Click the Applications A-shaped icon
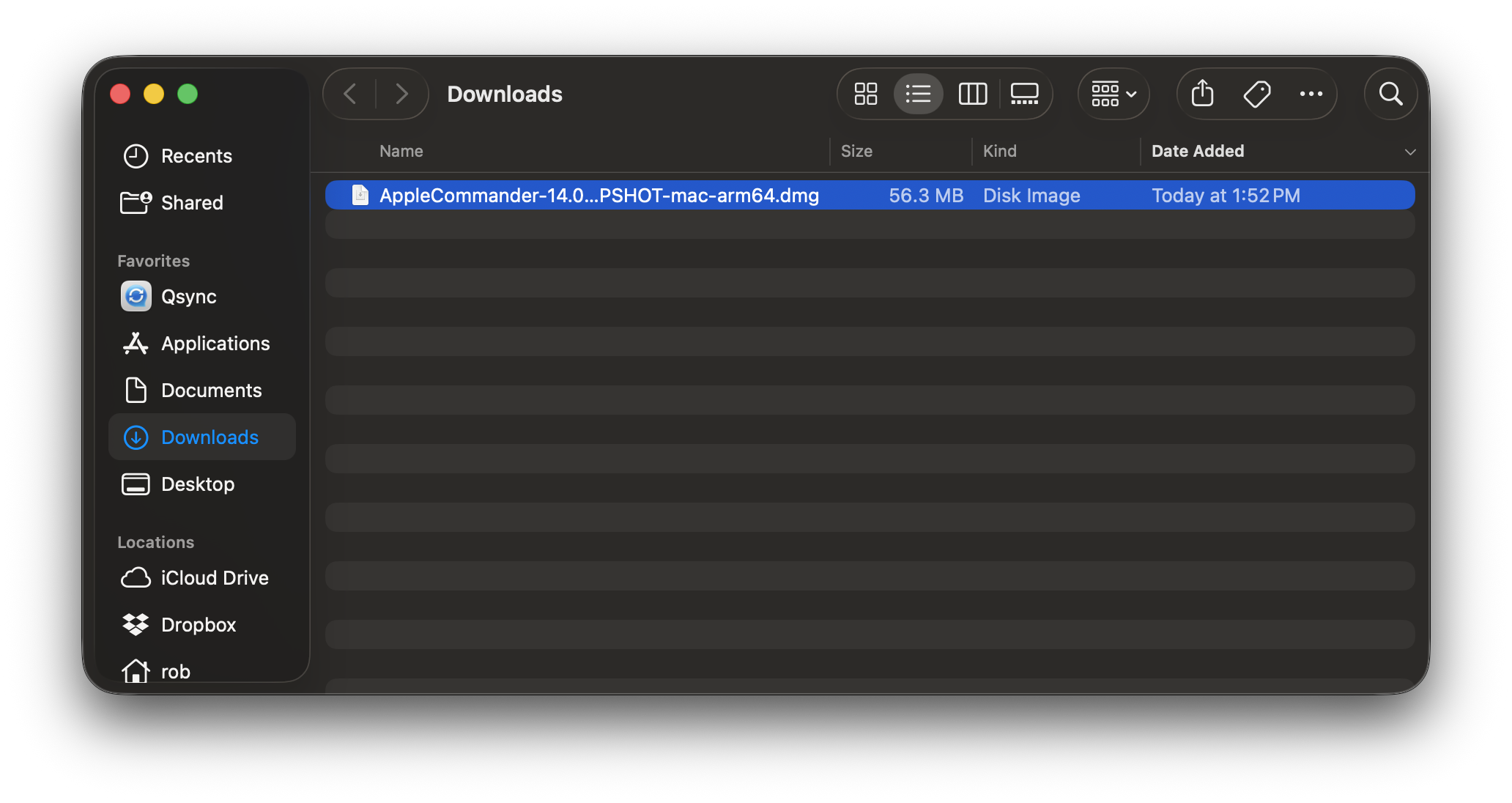The image size is (1512, 803). click(136, 343)
